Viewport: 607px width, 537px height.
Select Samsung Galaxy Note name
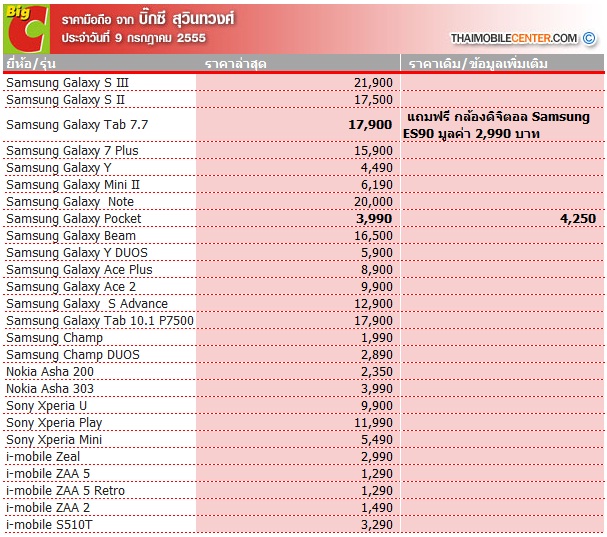70,202
